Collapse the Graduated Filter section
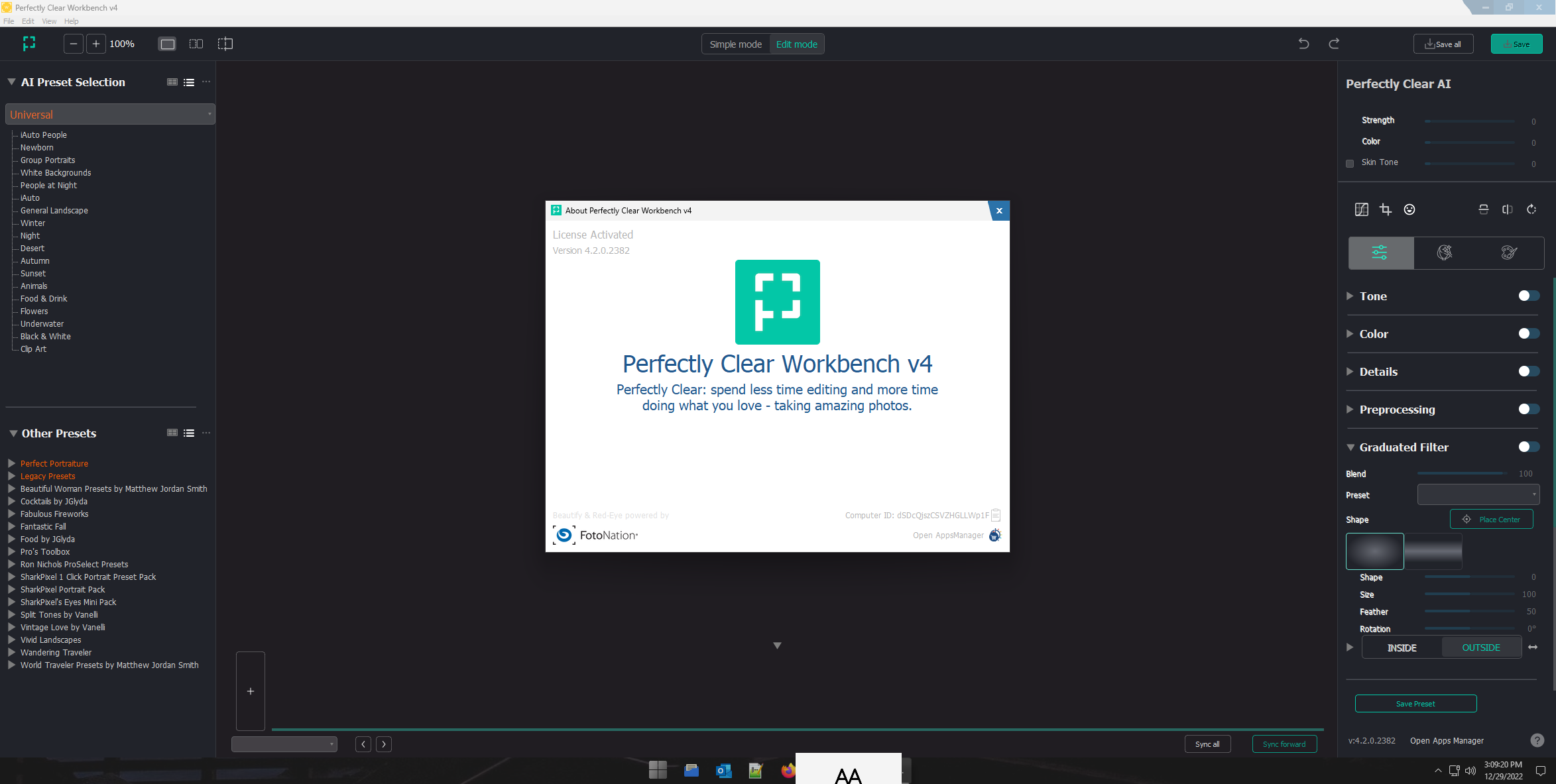 [x=1350, y=447]
